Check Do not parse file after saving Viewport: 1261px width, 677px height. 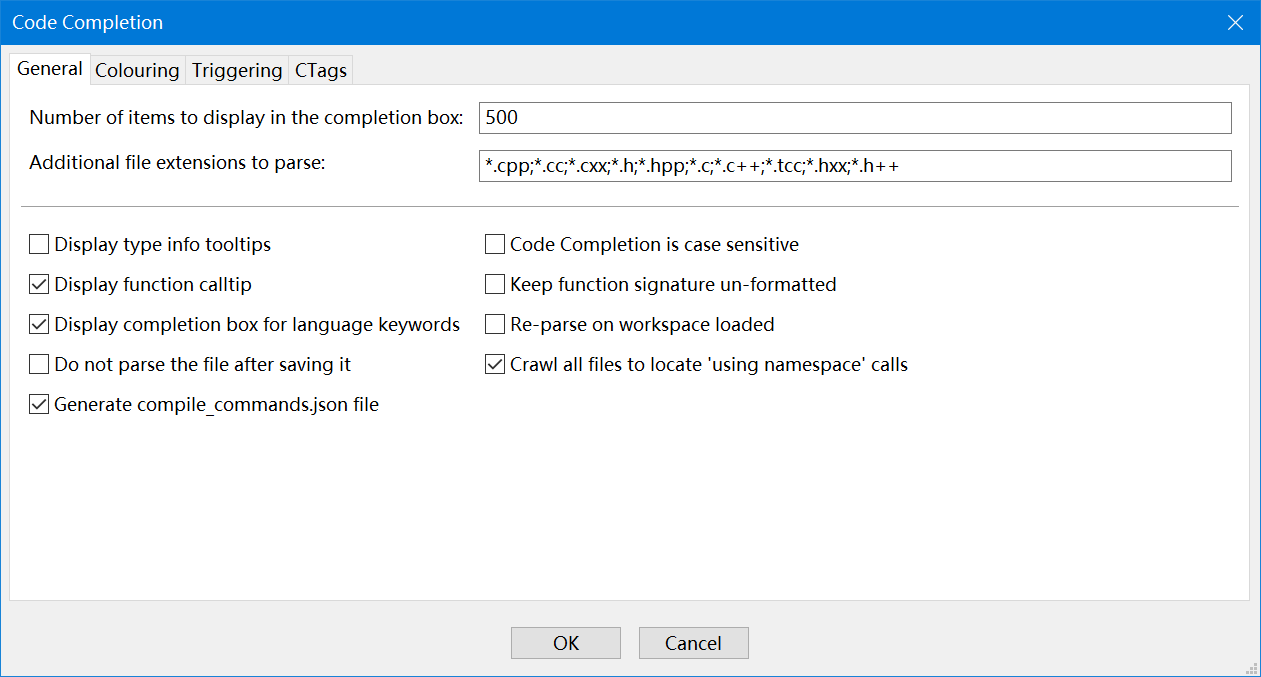(x=39, y=365)
